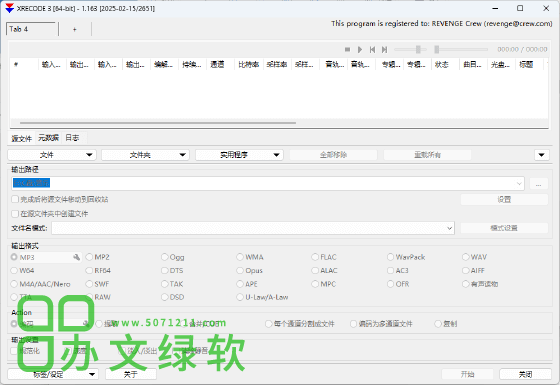This screenshot has height=385, width=560.
Task: Select the MP2 output format
Action: click(98, 257)
